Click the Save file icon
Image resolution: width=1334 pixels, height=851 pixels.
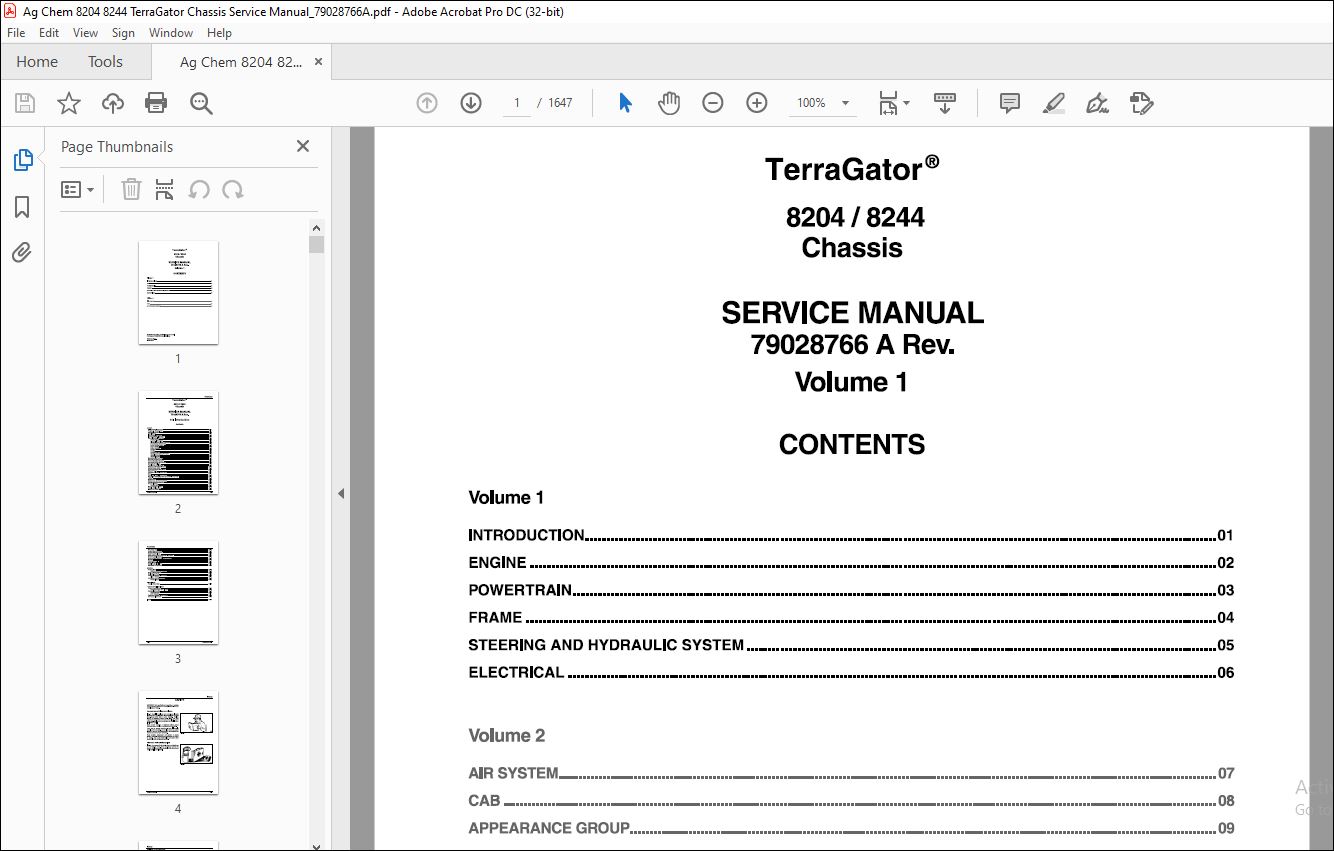point(25,103)
